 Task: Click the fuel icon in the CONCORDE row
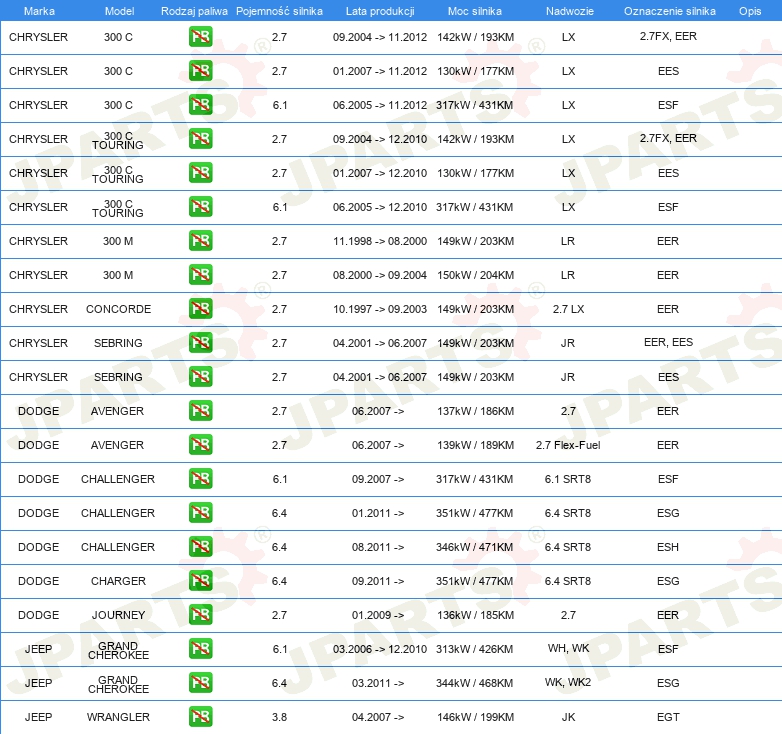tap(200, 308)
